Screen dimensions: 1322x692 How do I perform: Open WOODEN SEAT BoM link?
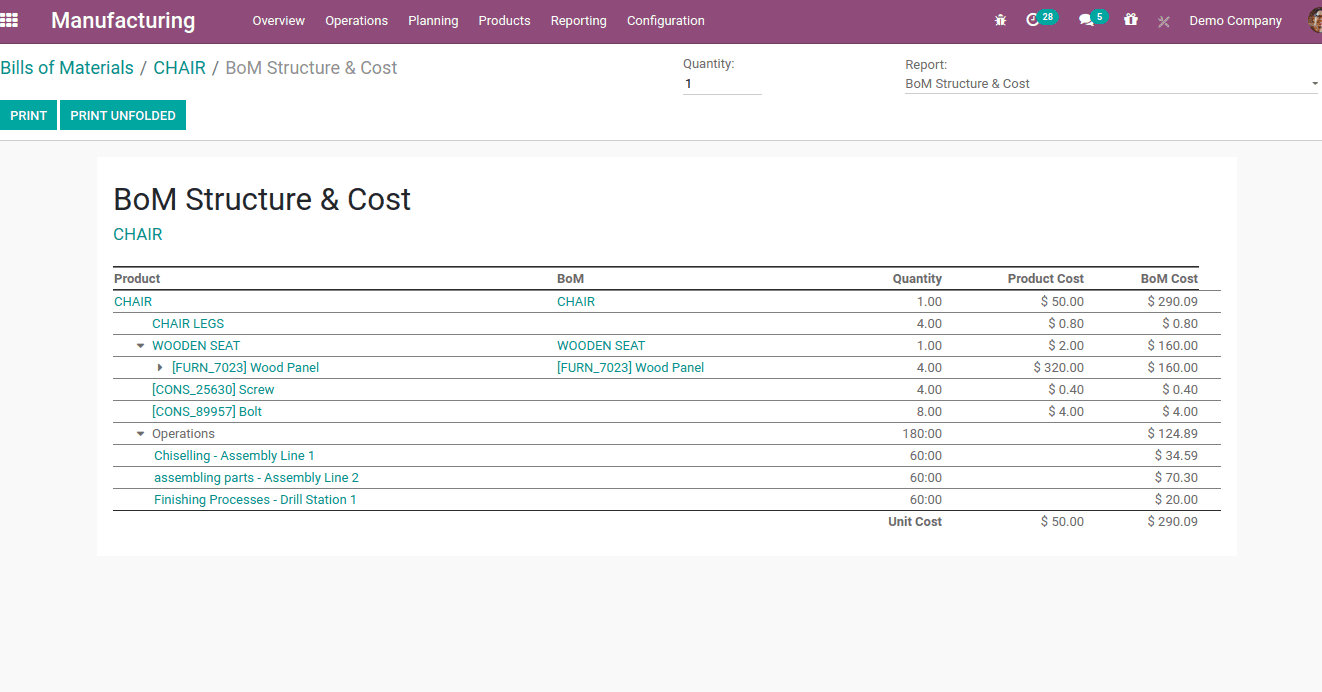[x=601, y=346]
